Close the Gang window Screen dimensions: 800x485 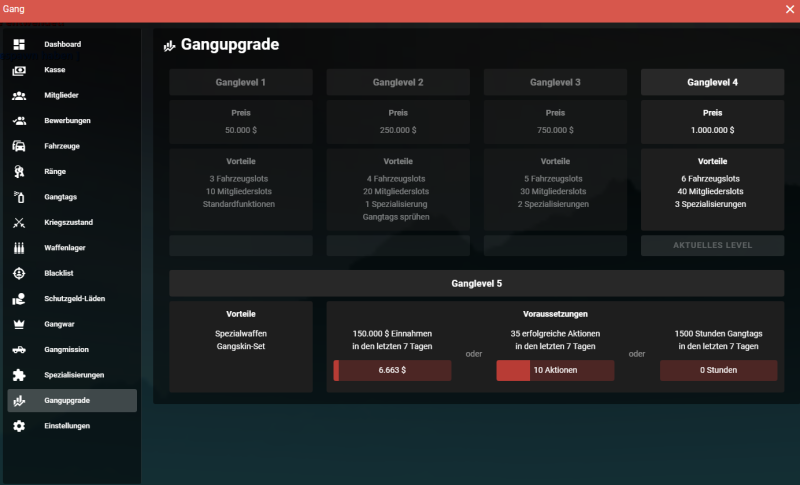(790, 9)
